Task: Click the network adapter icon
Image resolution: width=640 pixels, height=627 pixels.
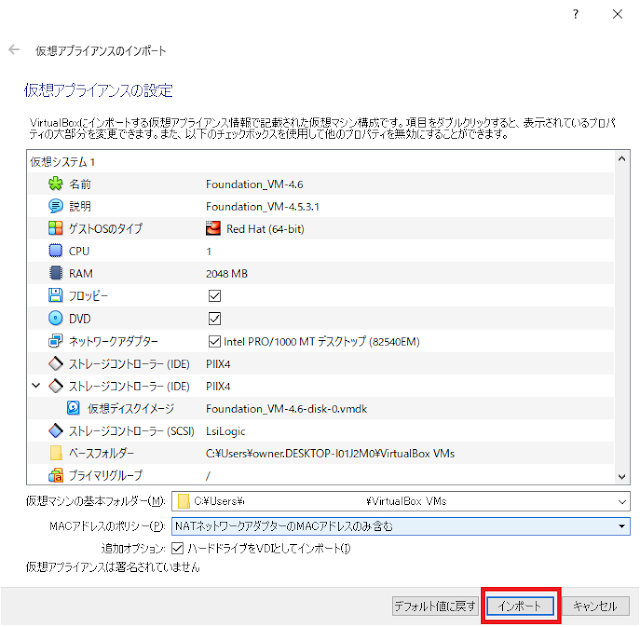Action: pyautogui.click(x=56, y=341)
